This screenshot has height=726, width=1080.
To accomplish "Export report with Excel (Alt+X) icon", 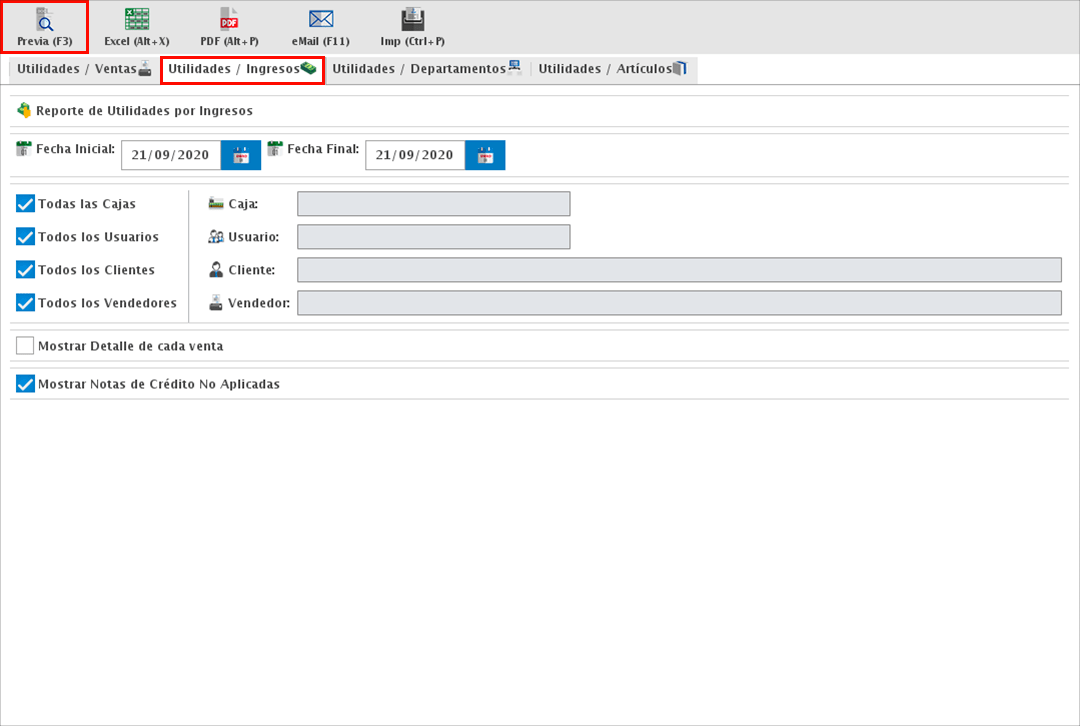I will pyautogui.click(x=137, y=21).
